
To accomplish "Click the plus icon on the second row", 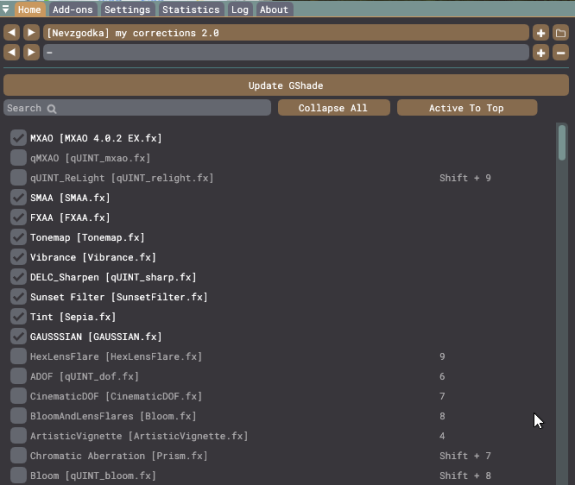I will point(541,53).
